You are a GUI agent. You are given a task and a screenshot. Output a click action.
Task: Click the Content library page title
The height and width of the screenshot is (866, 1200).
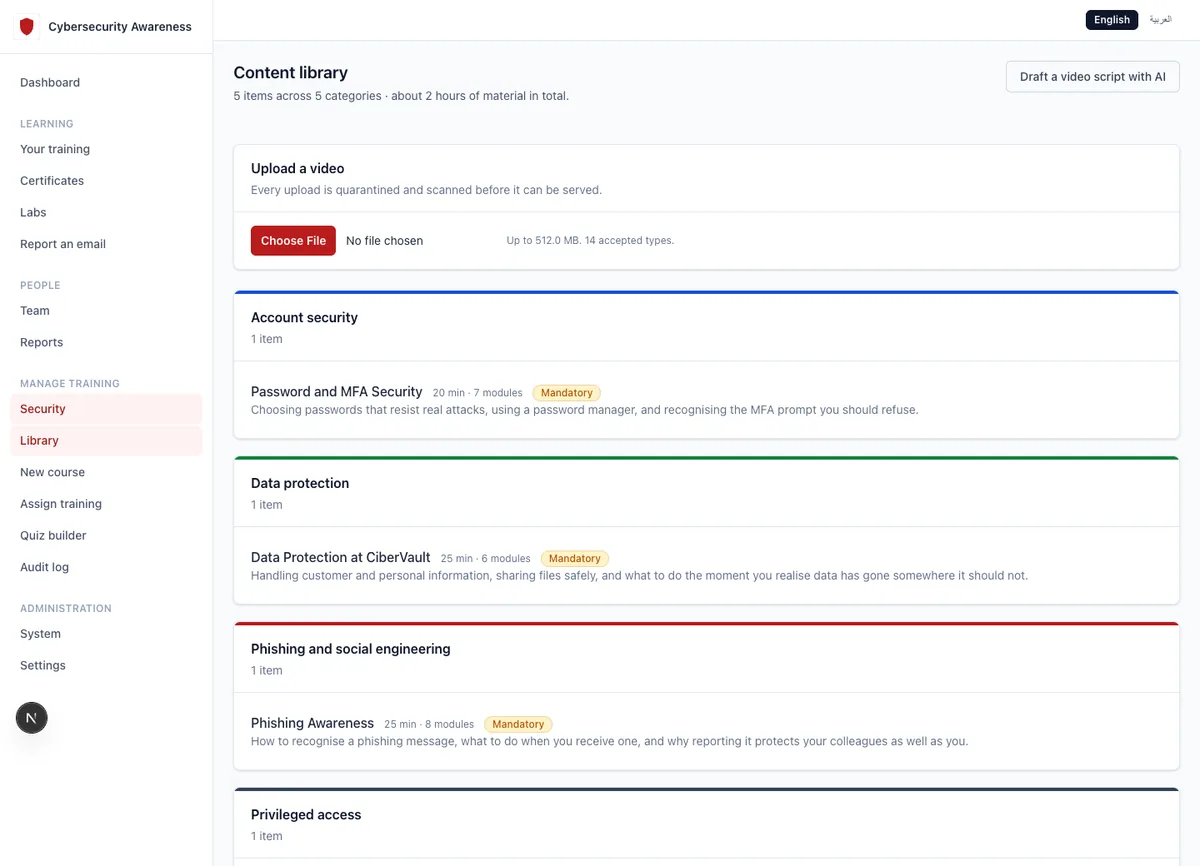pos(291,72)
